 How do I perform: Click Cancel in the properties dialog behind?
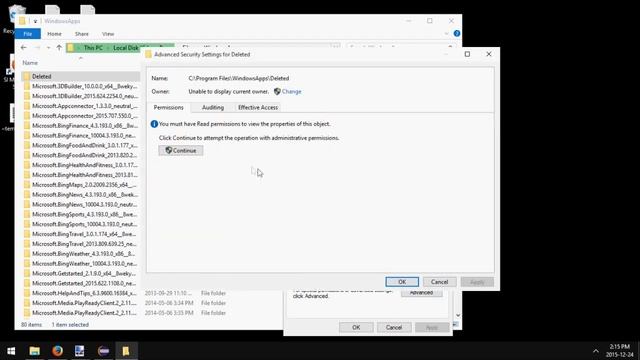pos(393,327)
